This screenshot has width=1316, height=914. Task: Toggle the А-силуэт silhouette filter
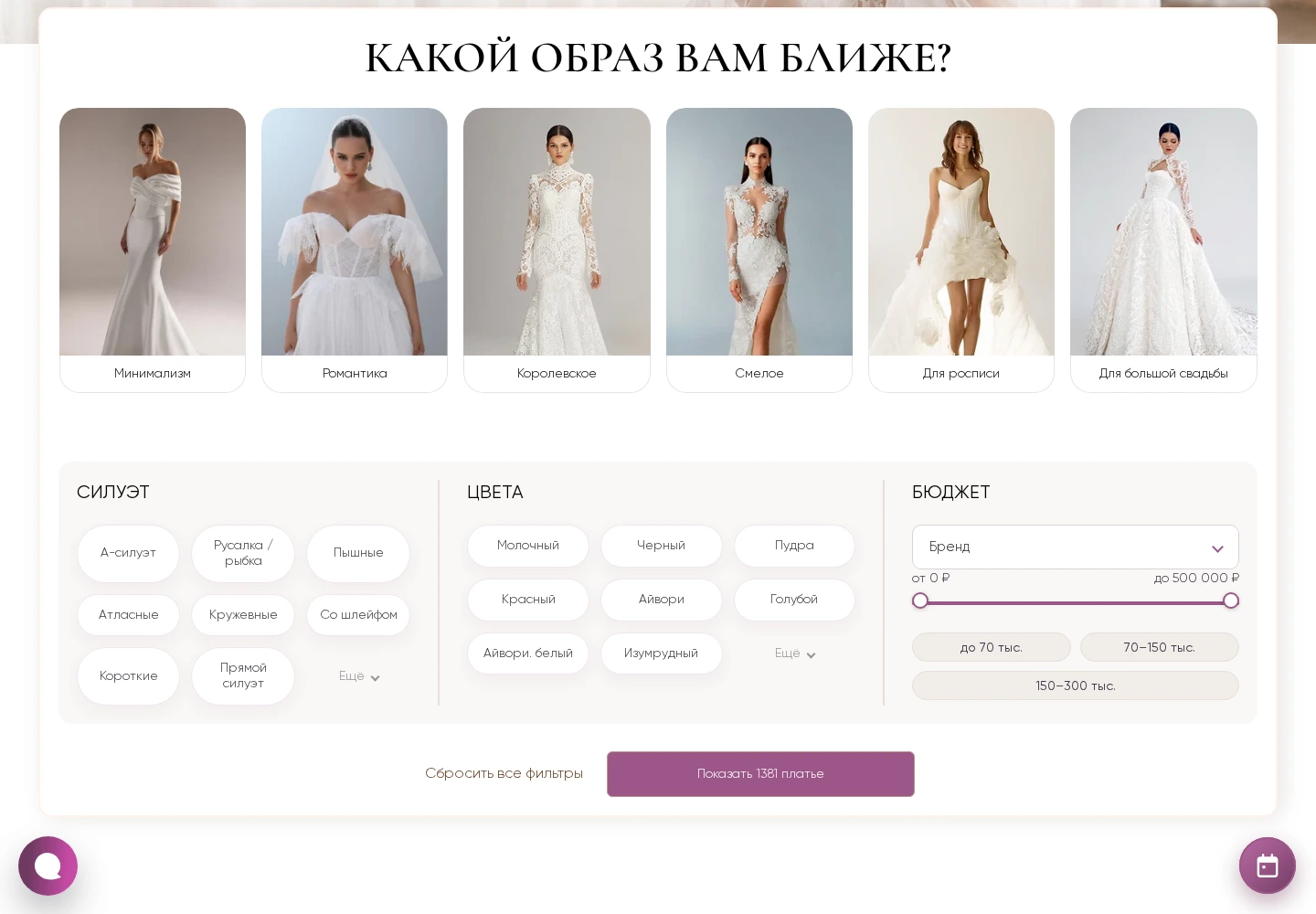(x=128, y=553)
